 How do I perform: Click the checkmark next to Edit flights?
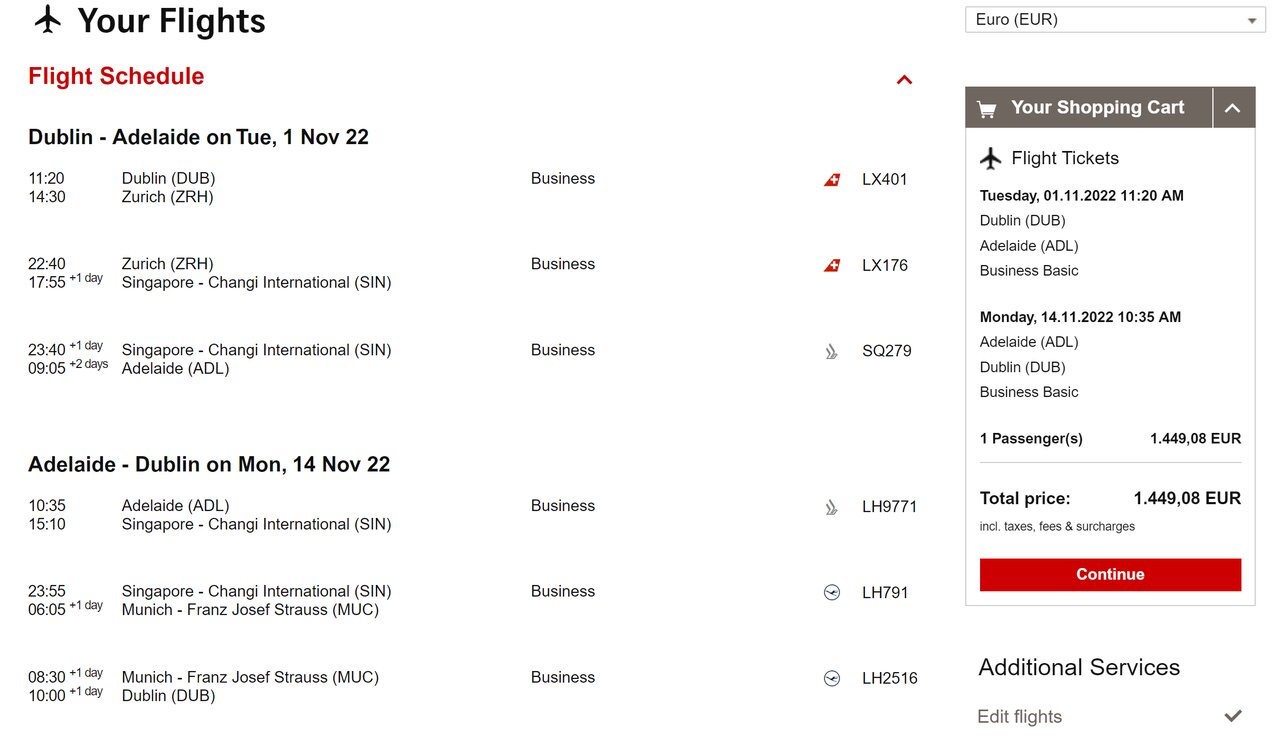pos(1233,716)
